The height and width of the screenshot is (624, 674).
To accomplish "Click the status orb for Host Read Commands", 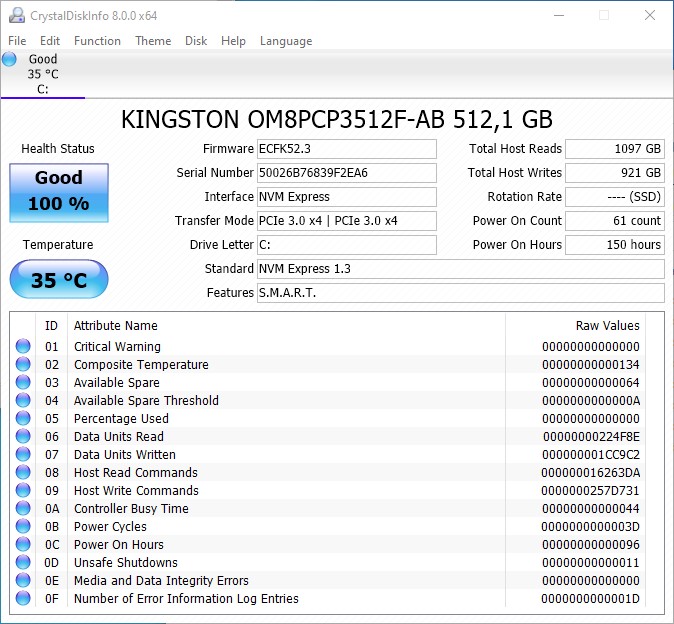I will (23, 472).
